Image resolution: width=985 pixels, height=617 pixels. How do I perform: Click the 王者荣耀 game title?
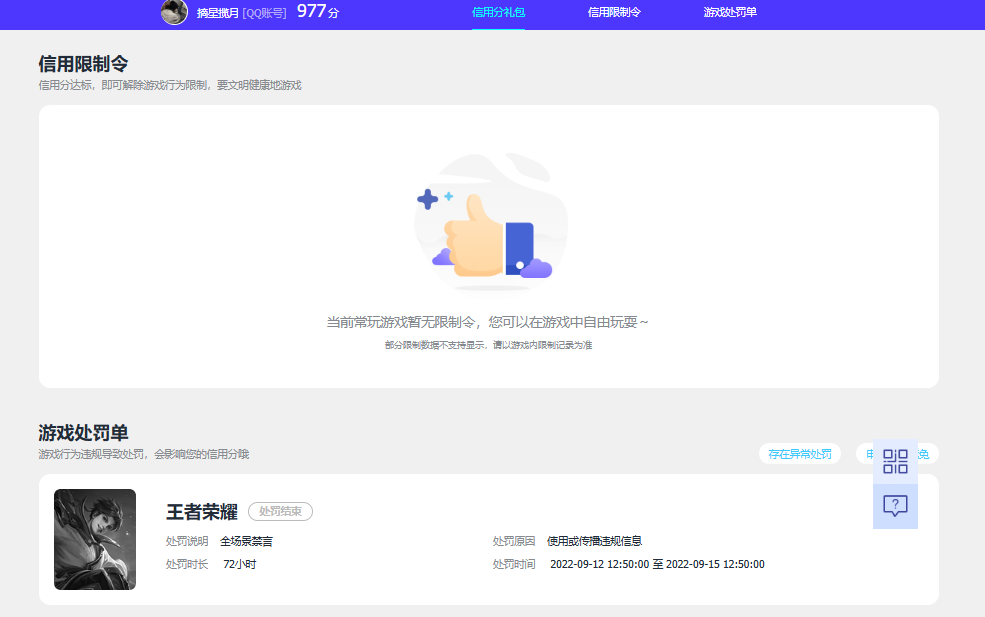tap(202, 512)
